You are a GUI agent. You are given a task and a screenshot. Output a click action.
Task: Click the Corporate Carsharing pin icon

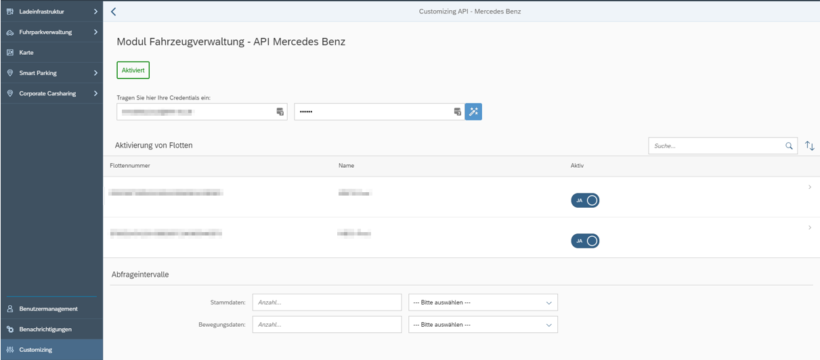tap(9, 94)
